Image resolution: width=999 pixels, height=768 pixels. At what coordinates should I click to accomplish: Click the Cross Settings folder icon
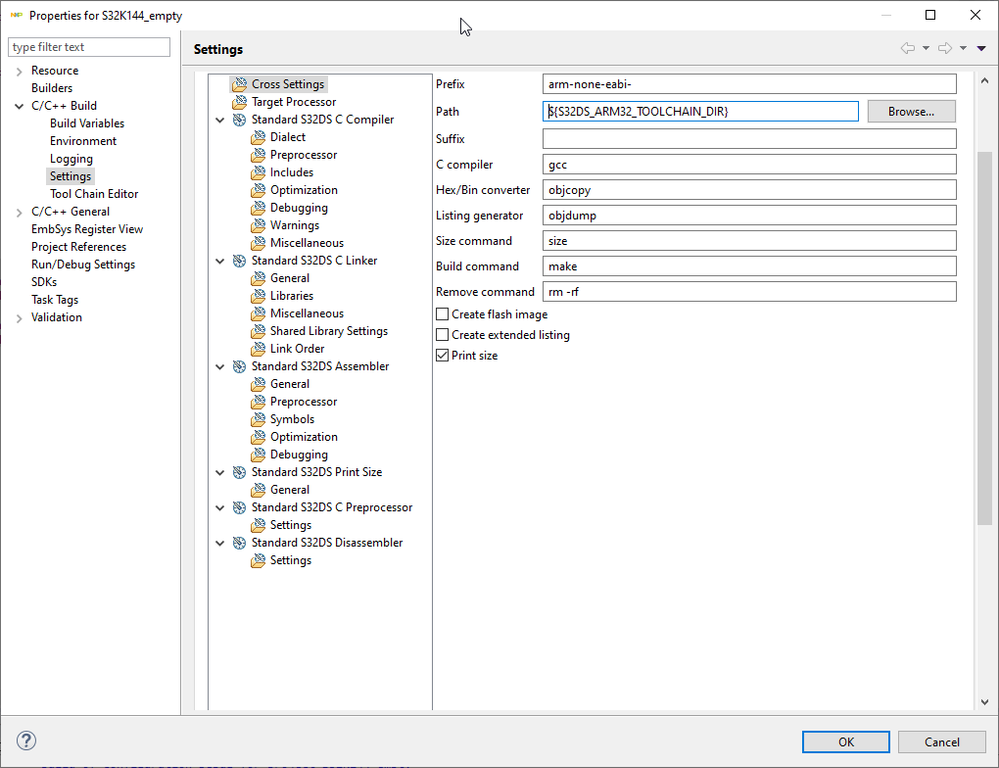click(x=240, y=84)
